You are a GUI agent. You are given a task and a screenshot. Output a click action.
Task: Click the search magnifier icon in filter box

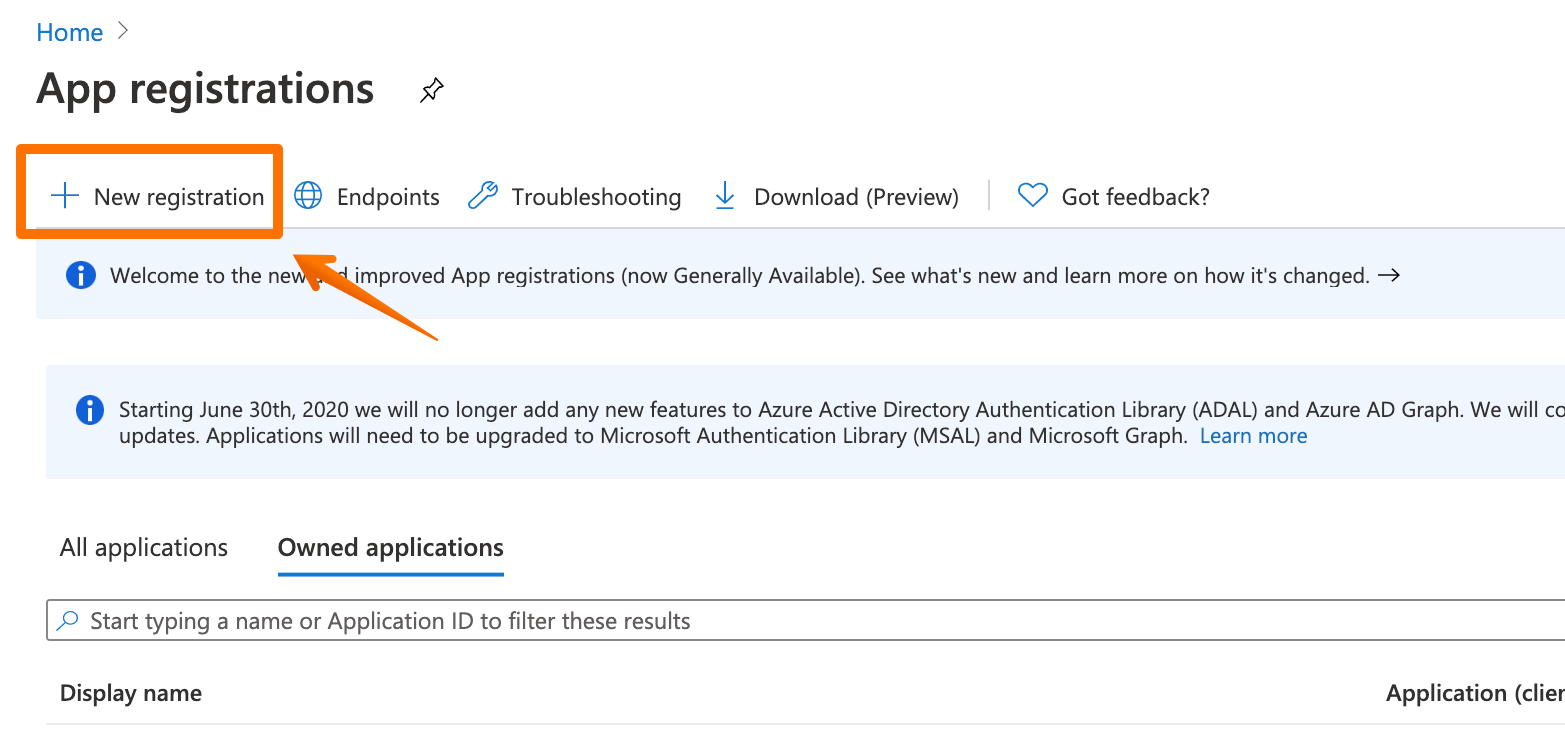click(x=68, y=621)
